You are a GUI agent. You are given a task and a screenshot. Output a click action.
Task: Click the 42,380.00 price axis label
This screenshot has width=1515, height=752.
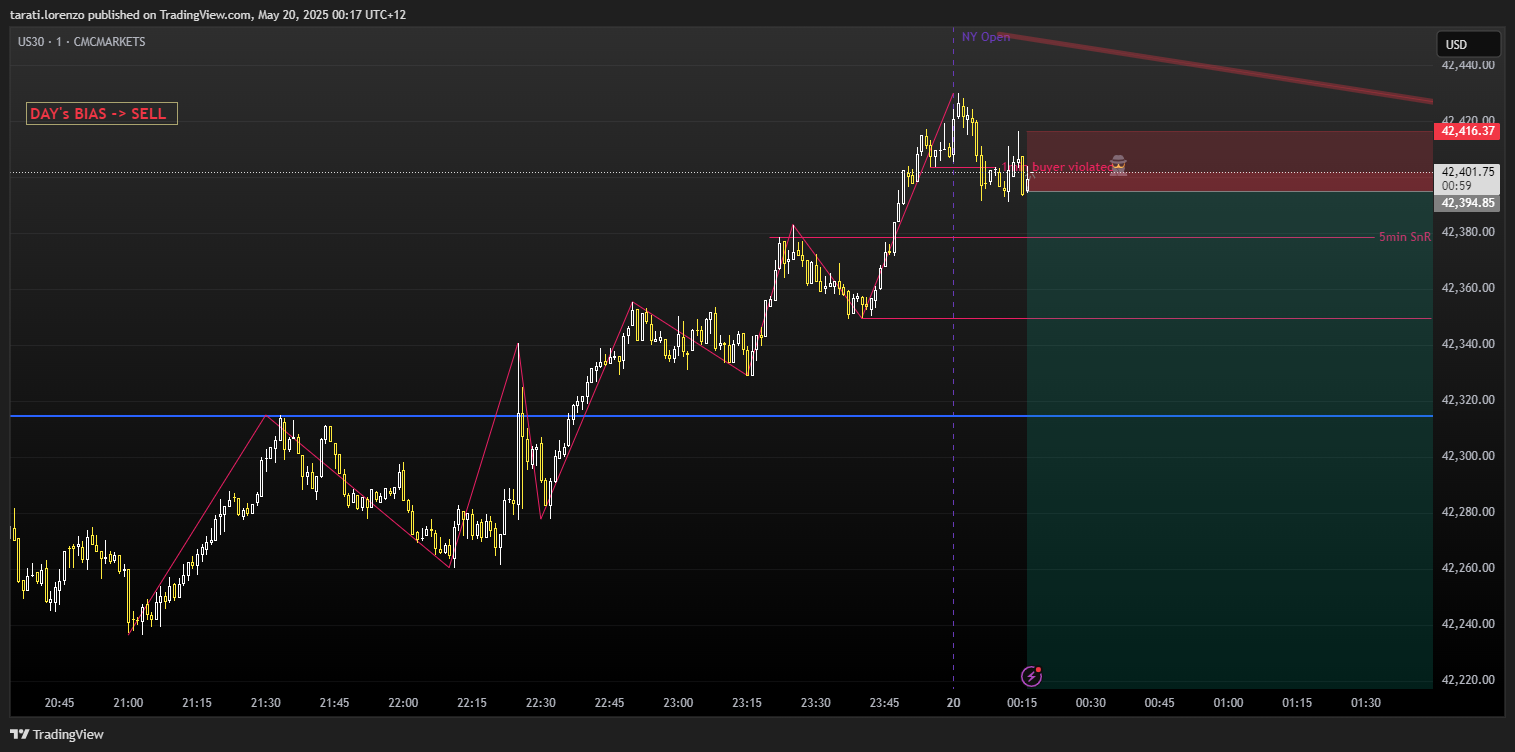(x=1467, y=232)
